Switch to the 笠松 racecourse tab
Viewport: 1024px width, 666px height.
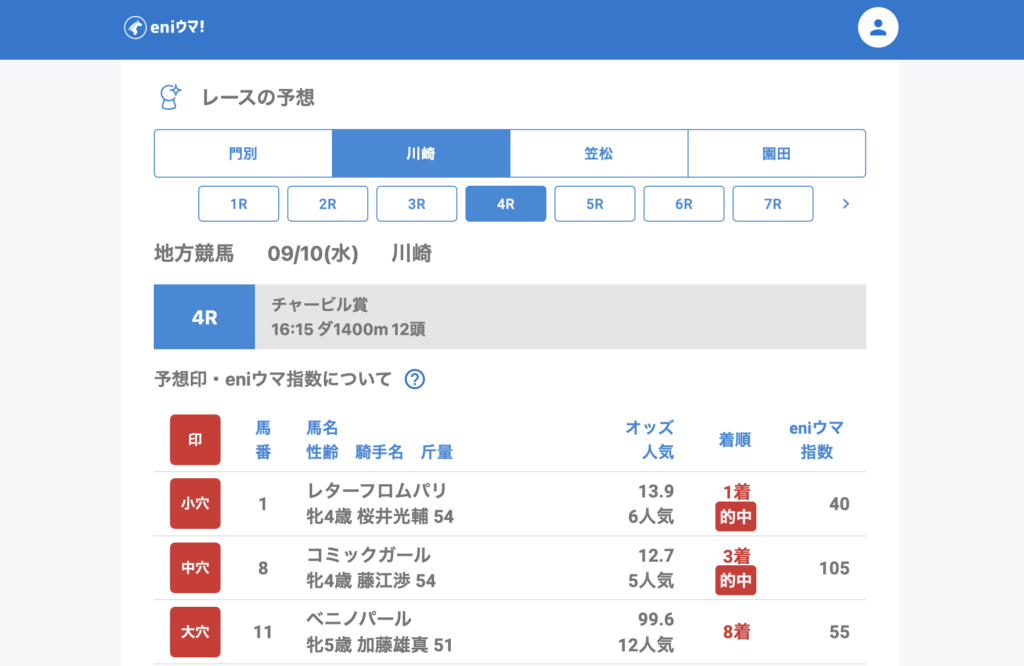click(599, 153)
